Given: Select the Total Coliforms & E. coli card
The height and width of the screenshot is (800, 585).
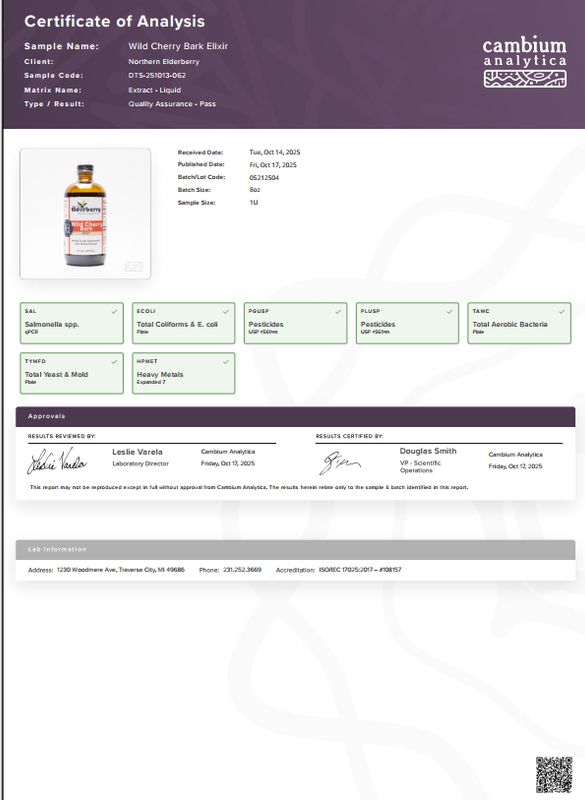Looking at the screenshot, I should click(184, 323).
